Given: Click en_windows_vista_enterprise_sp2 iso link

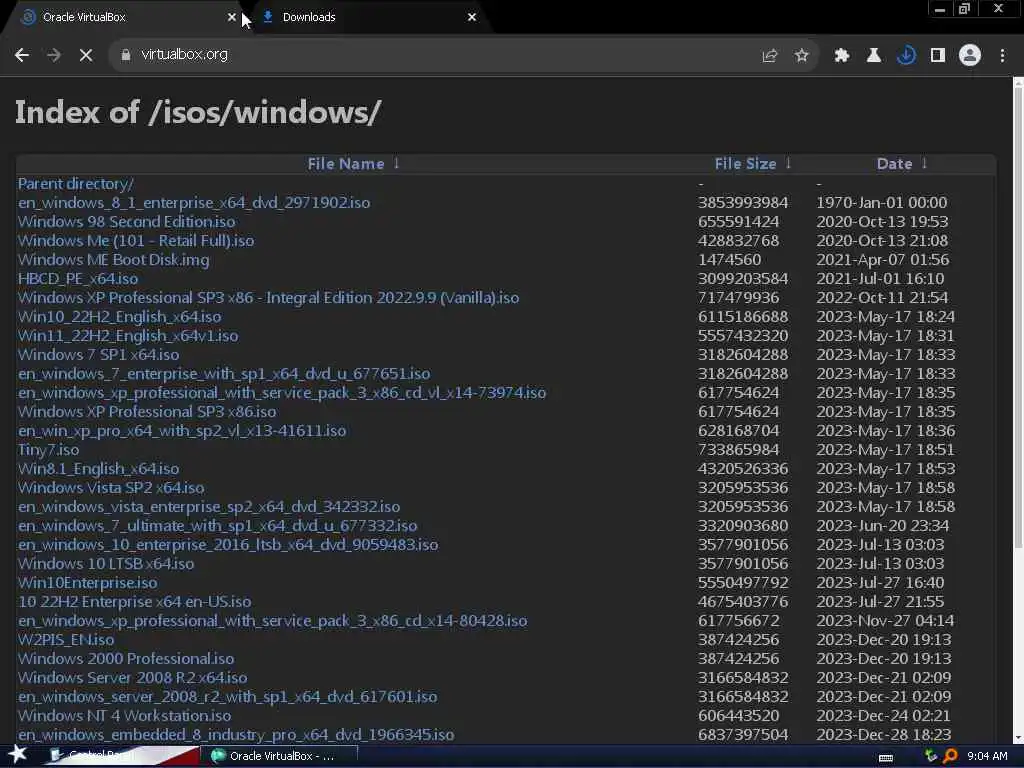Looking at the screenshot, I should click(x=209, y=506).
